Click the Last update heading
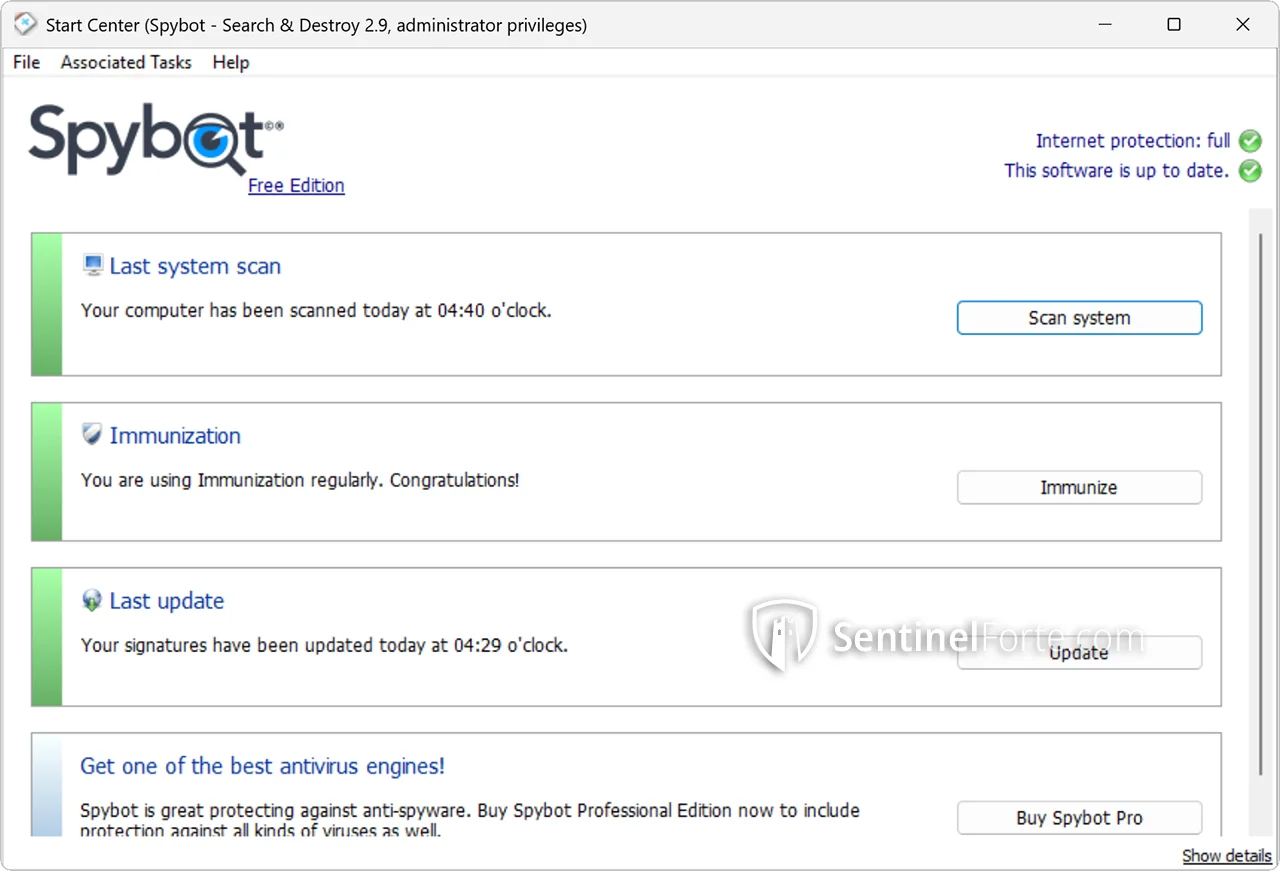 point(167,601)
